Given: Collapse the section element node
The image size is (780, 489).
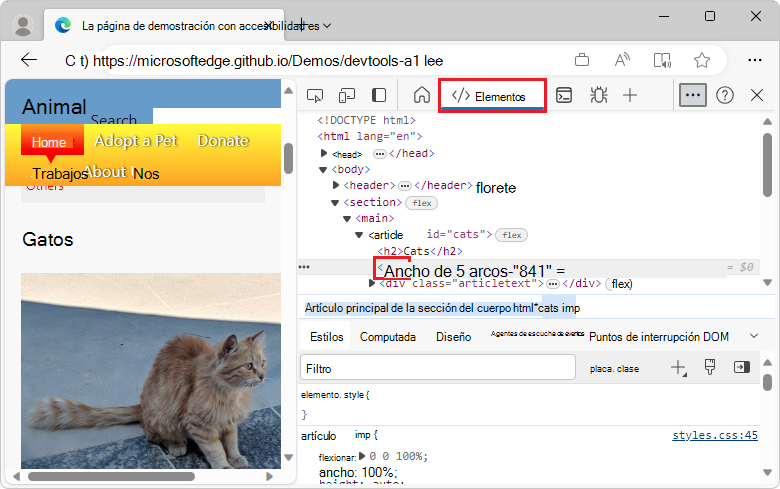Looking at the screenshot, I should pyautogui.click(x=335, y=202).
